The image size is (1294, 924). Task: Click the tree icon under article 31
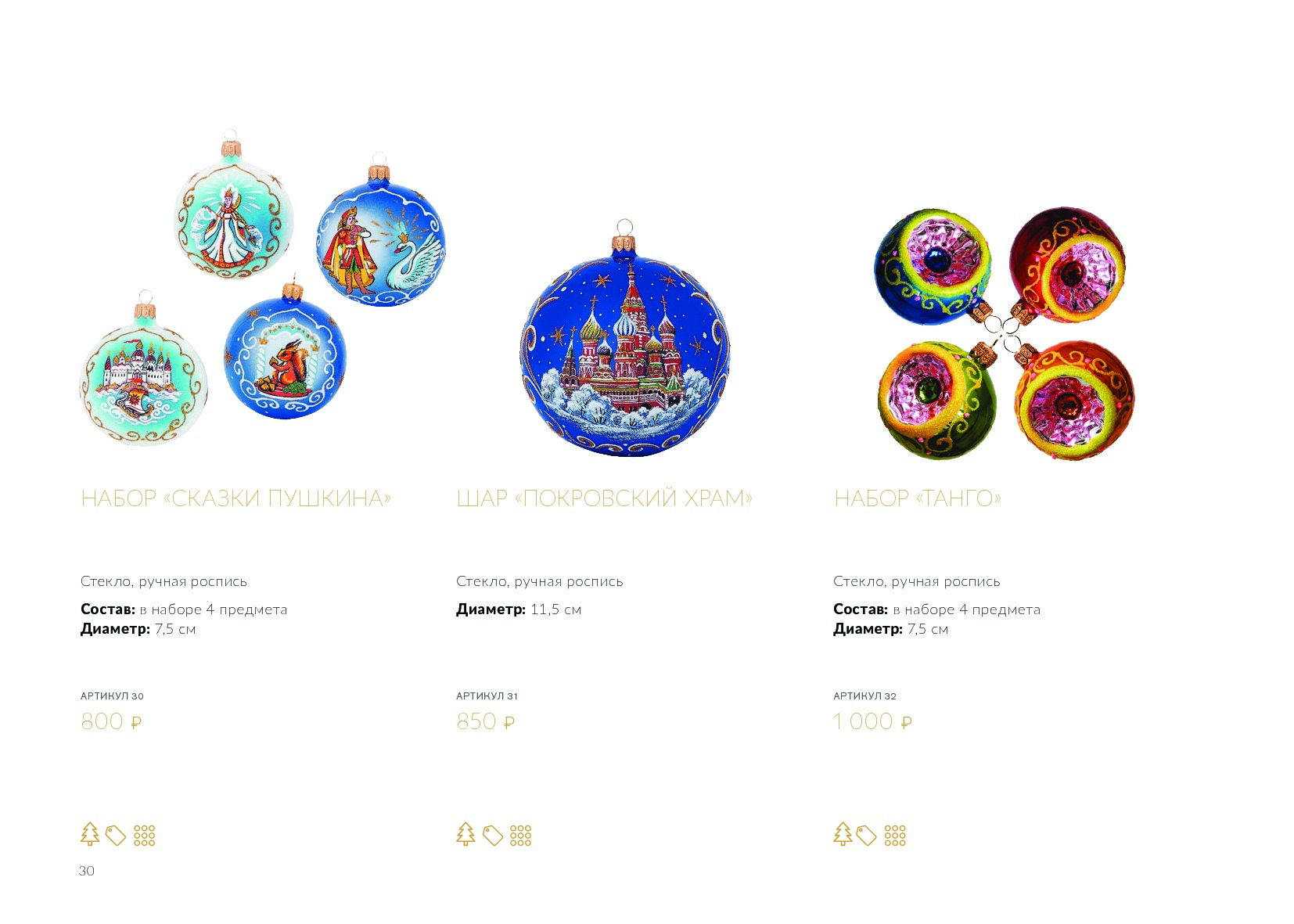465,834
